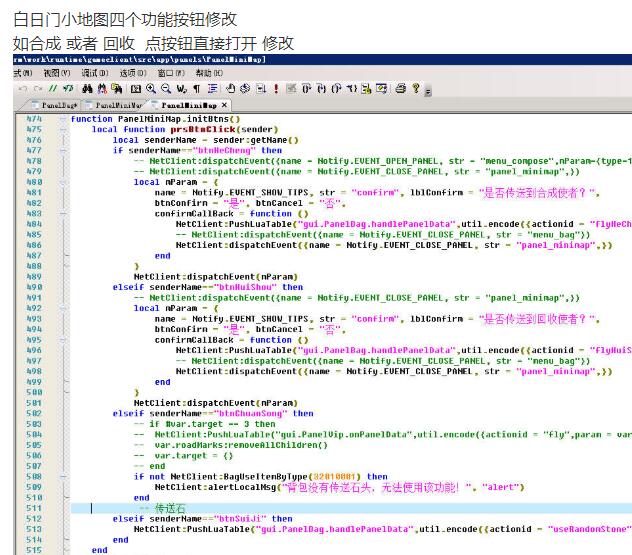
Task: Click the red exclamation mark icon
Action: (275, 89)
